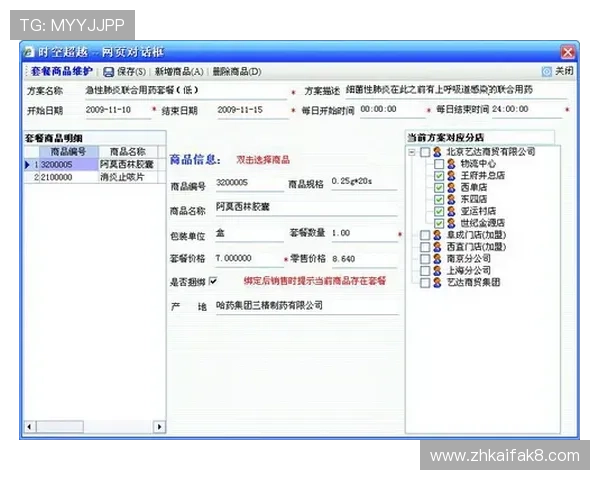
Task: Click user icon next to 南京分公司
Action: pyautogui.click(x=437, y=259)
